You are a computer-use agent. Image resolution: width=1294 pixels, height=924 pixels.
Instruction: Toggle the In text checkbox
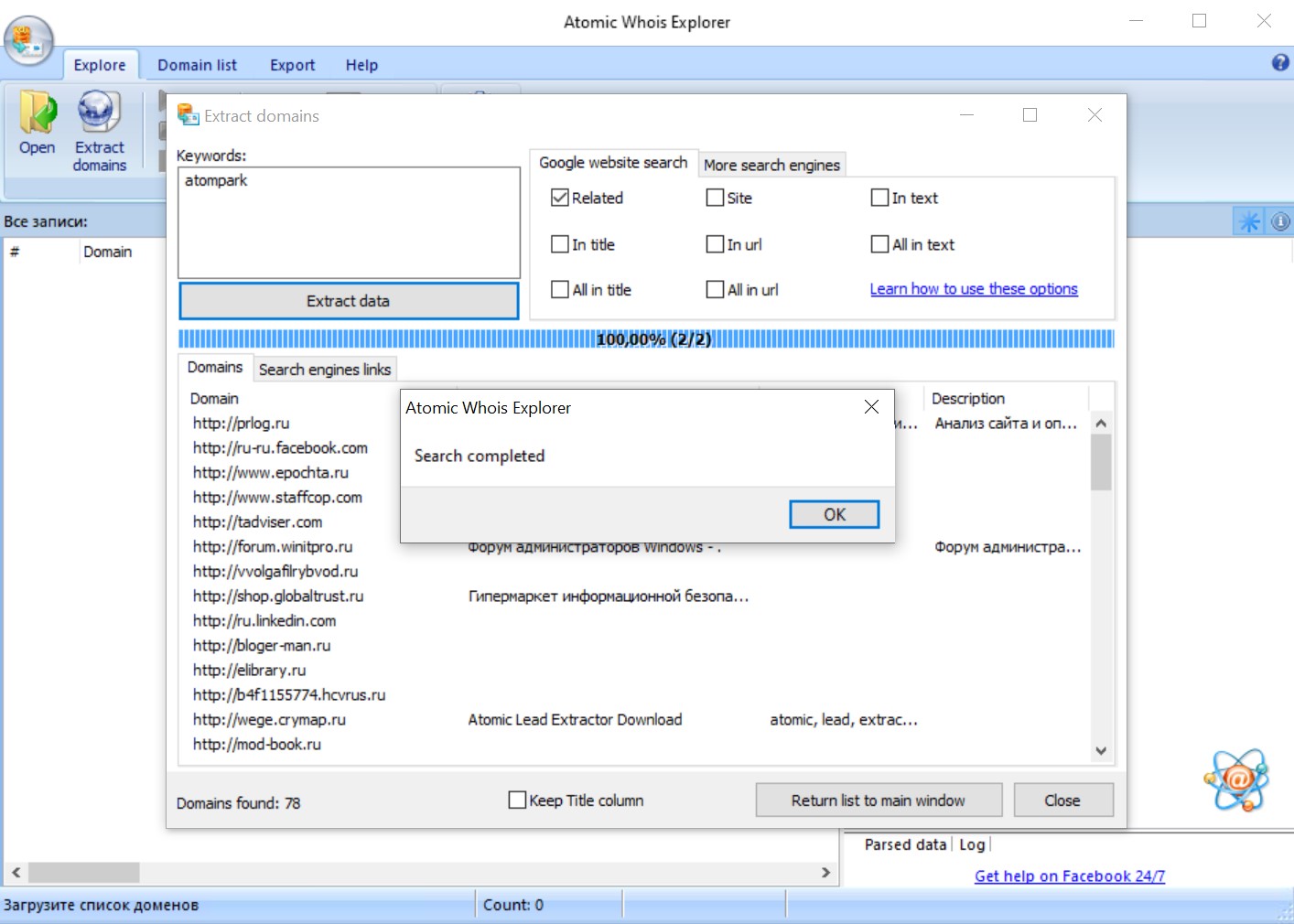click(x=880, y=198)
